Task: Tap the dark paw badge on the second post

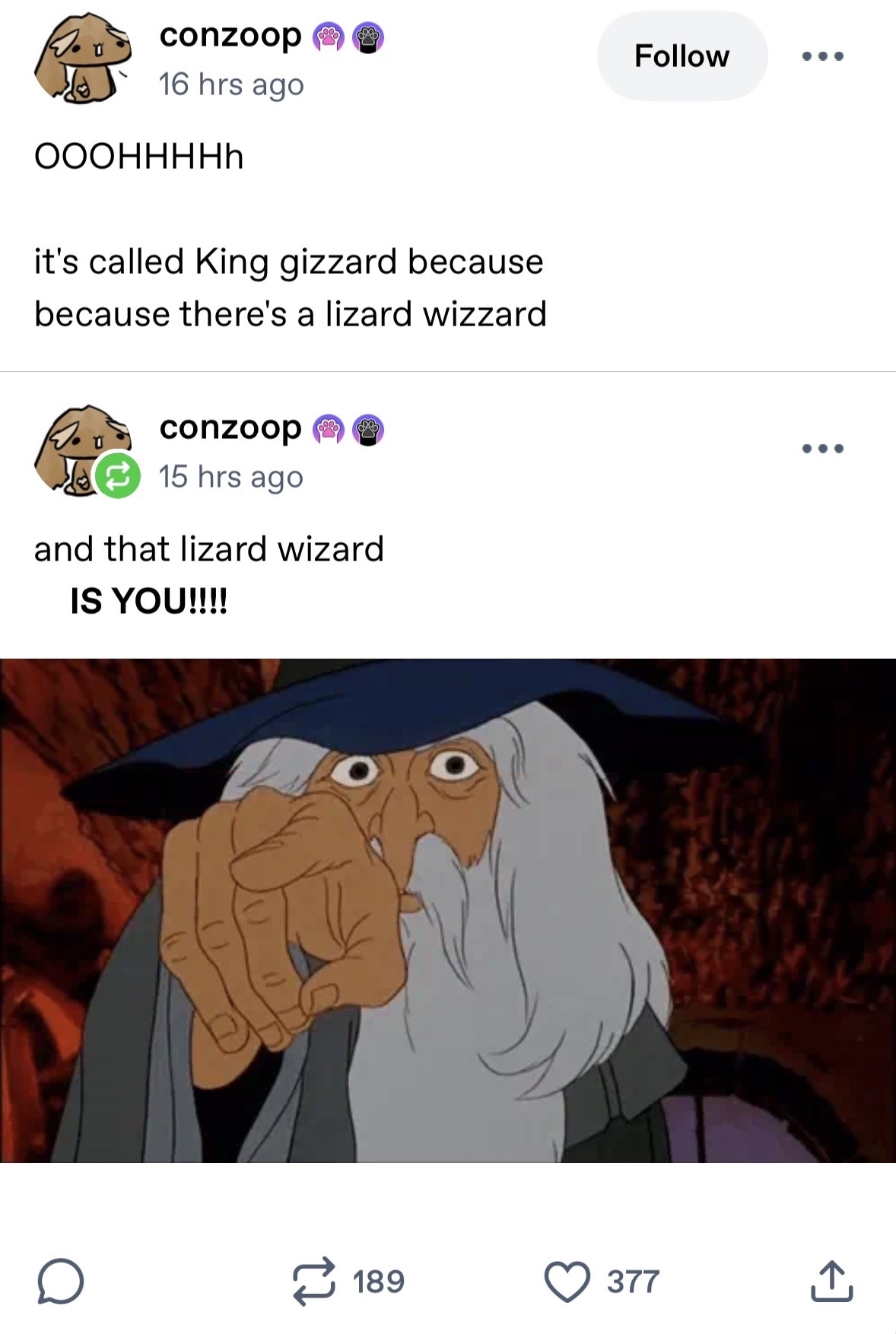Action: tap(368, 430)
